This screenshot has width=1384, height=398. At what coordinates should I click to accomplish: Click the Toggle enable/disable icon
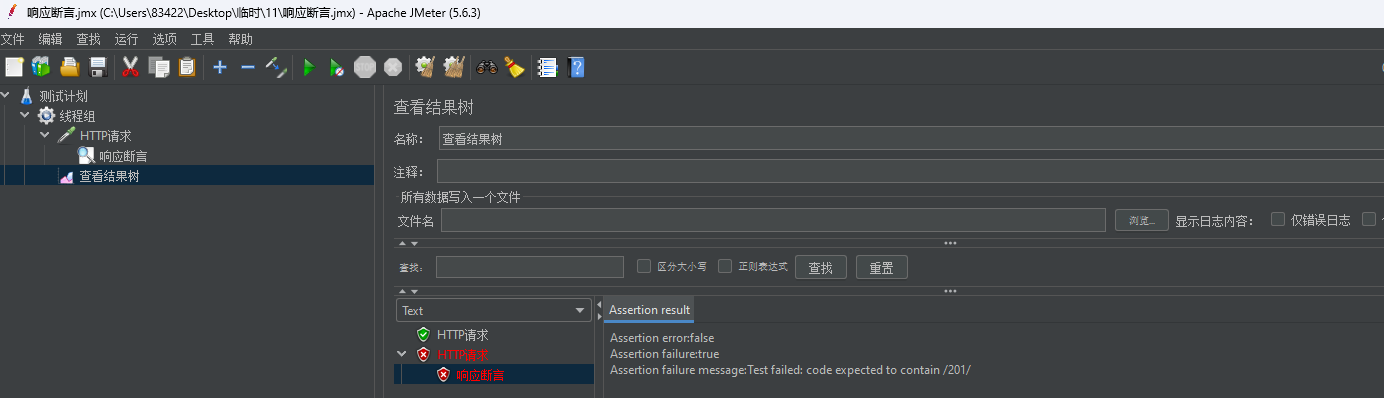click(276, 67)
